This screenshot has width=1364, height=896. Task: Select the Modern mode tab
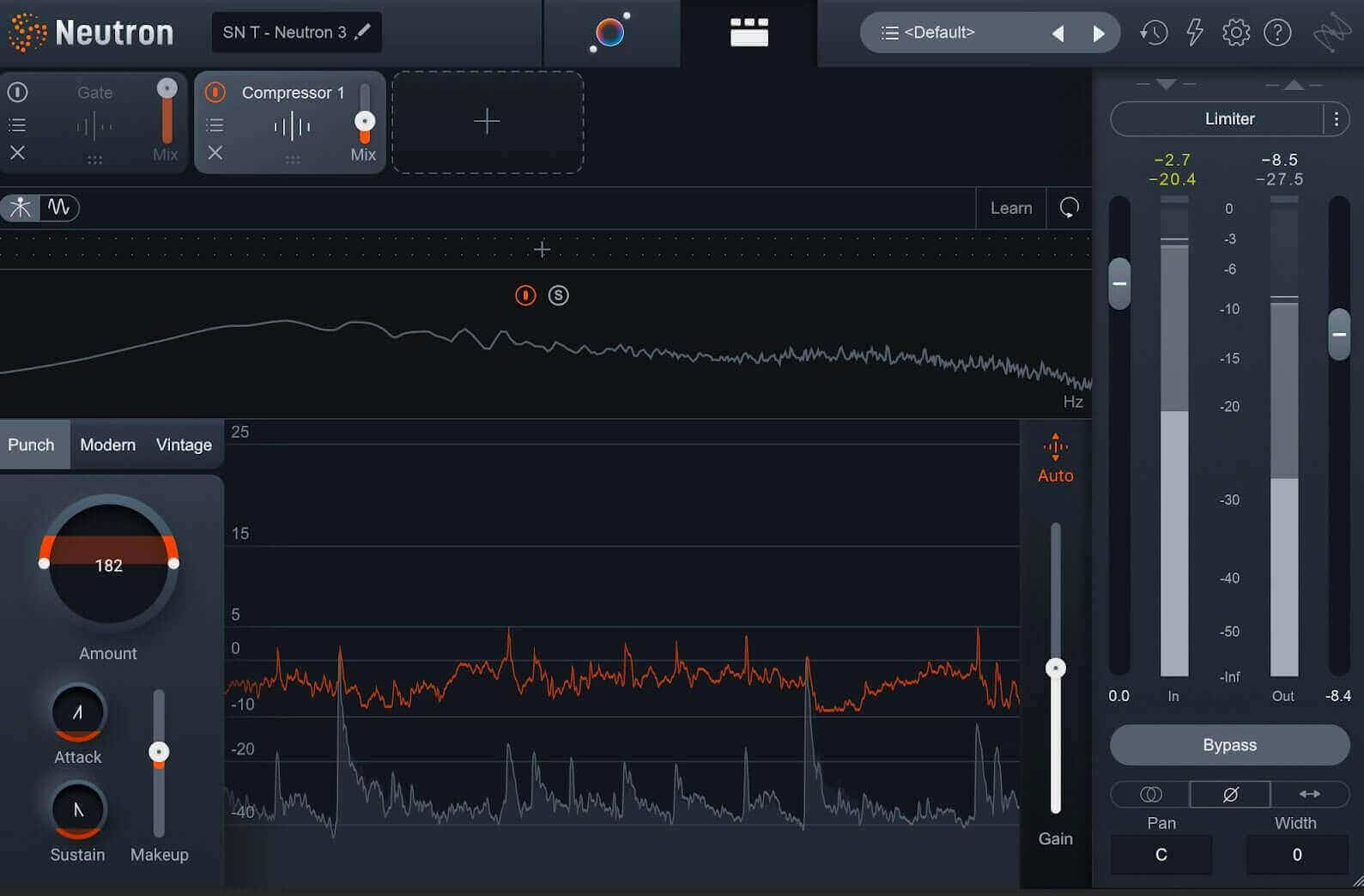108,445
